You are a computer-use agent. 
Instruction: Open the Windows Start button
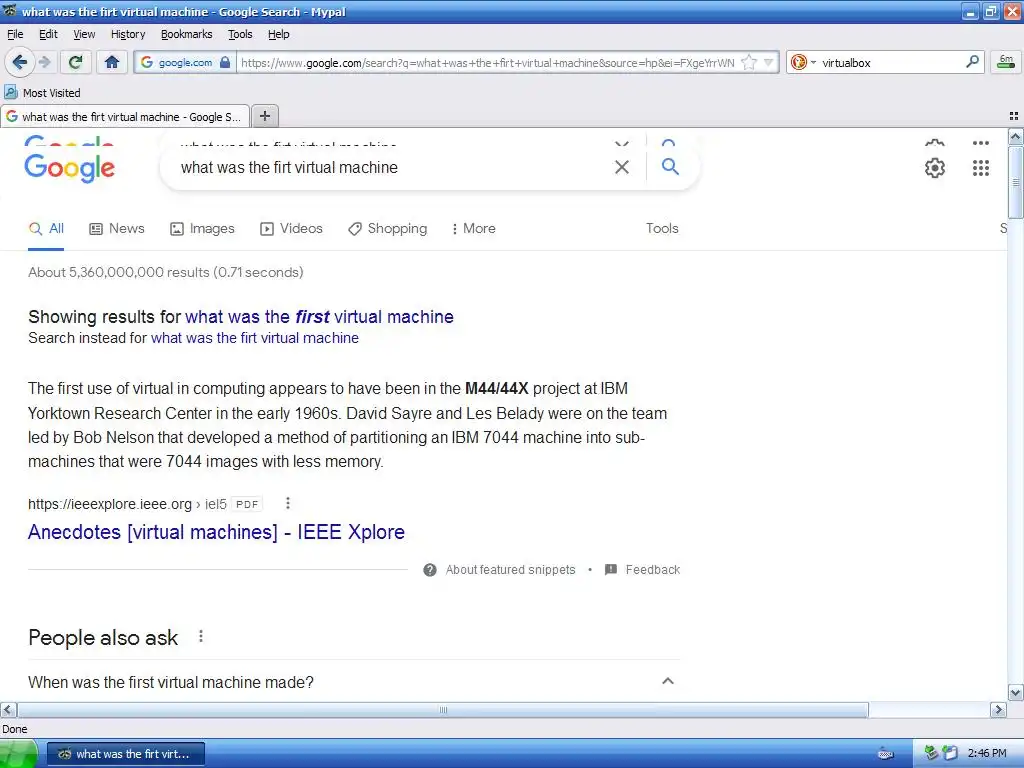point(18,754)
